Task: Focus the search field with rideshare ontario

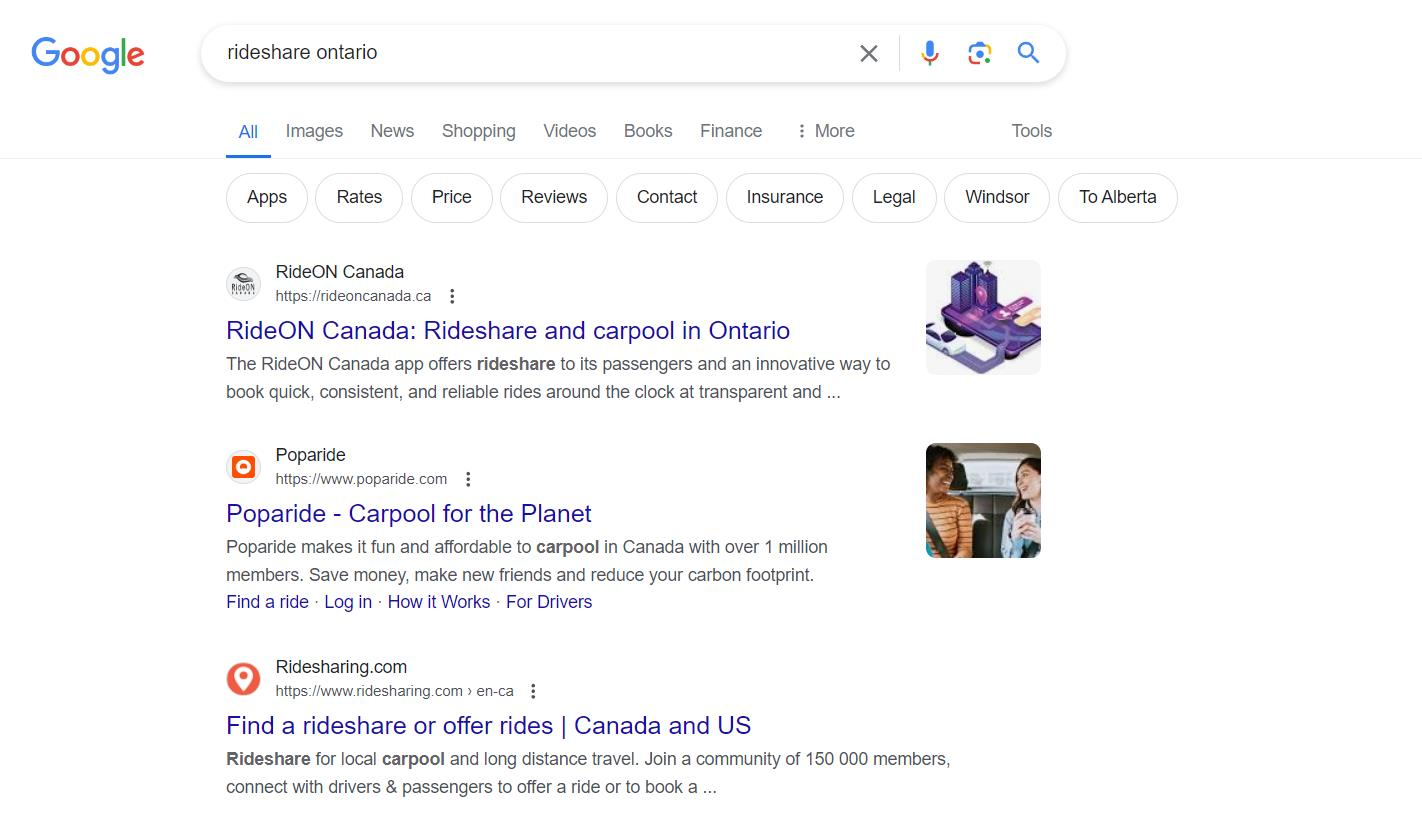Action: [x=530, y=53]
